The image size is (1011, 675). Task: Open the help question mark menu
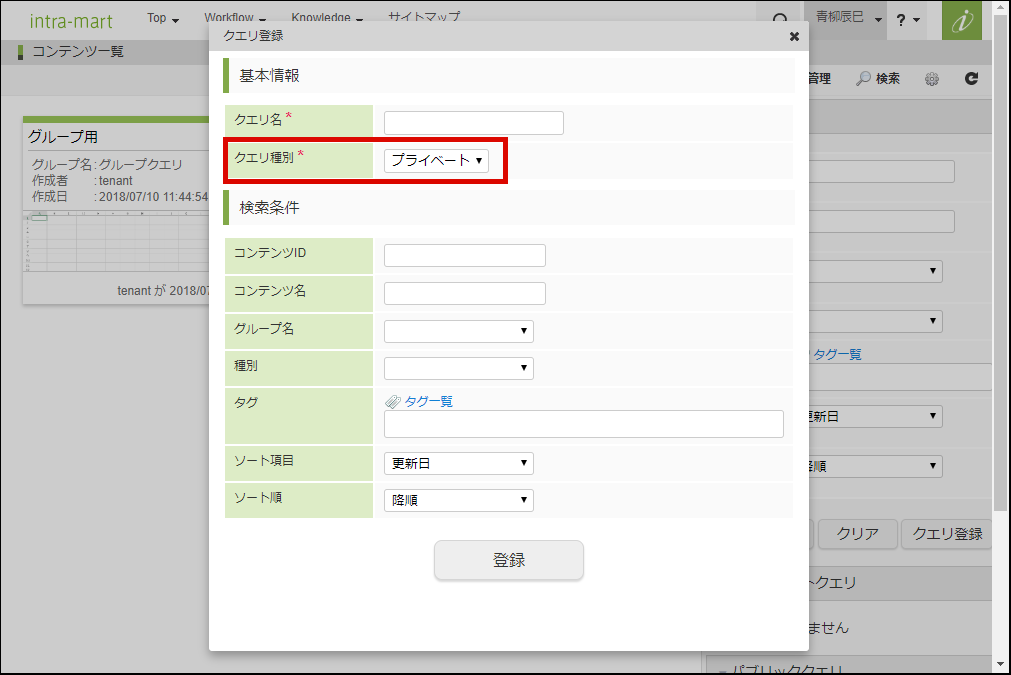click(x=907, y=20)
